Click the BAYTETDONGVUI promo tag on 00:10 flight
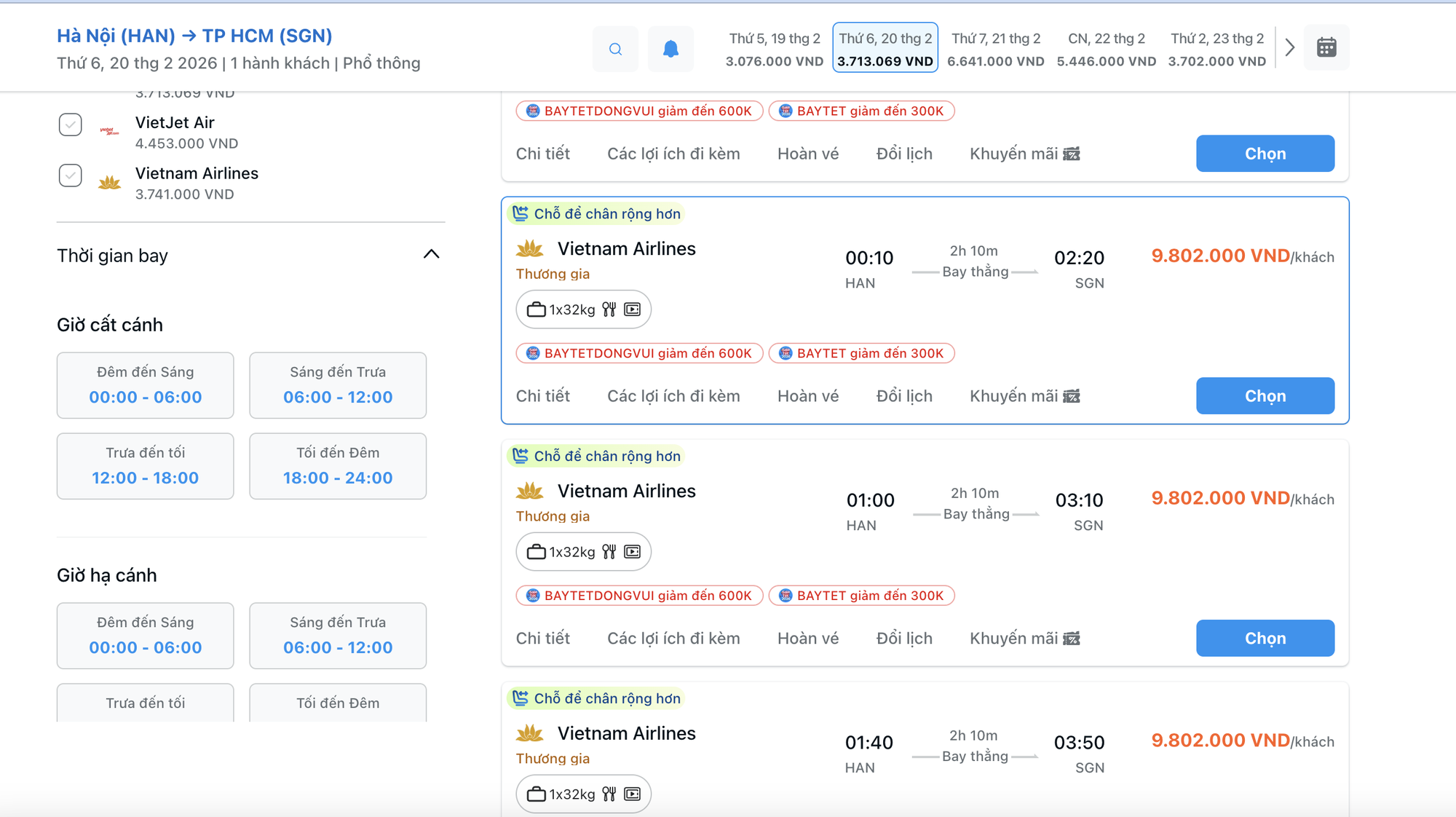The image size is (1456, 817). tap(639, 353)
